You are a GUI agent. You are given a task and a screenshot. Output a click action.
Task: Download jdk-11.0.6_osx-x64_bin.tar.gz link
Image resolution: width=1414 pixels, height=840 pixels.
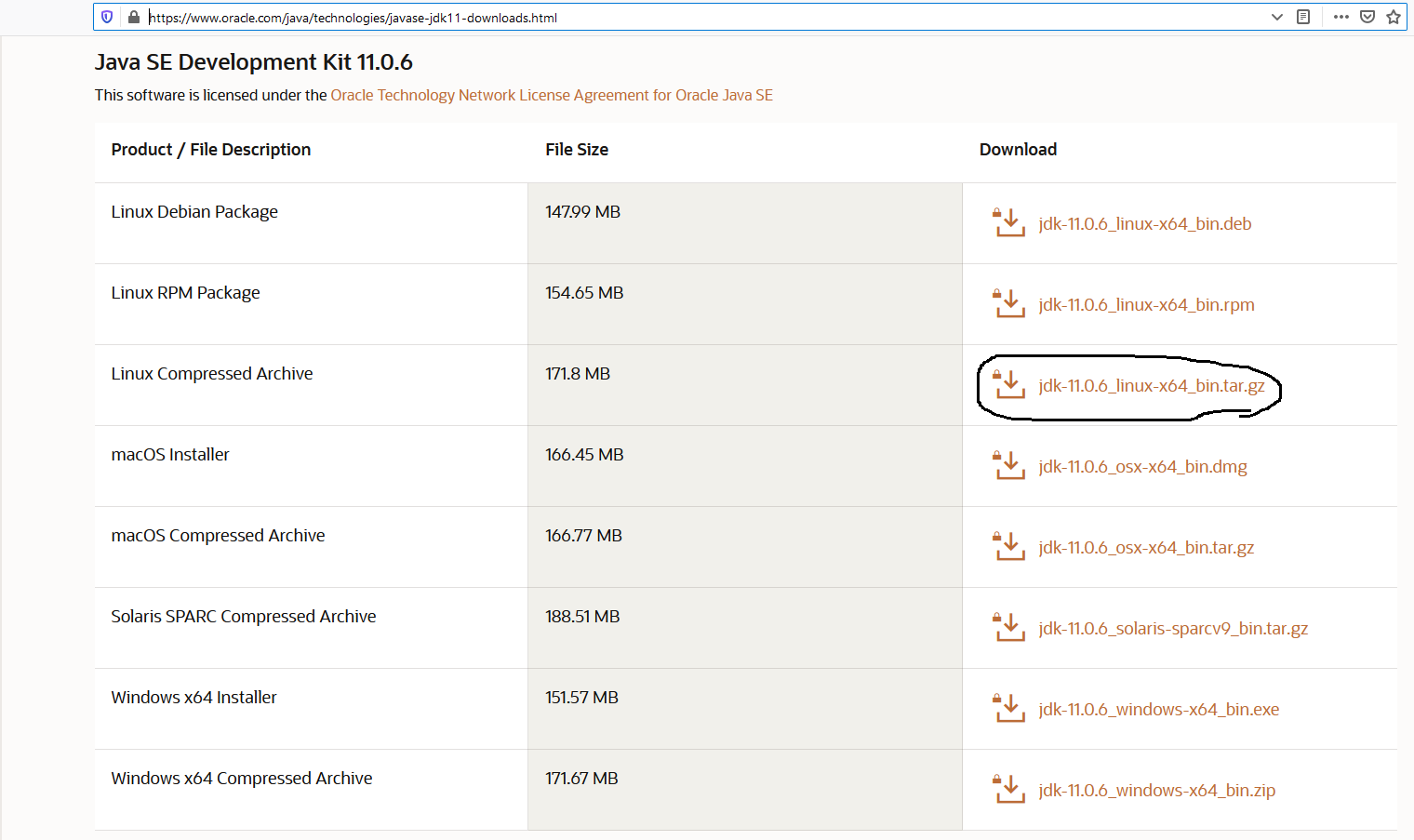pos(1146,547)
